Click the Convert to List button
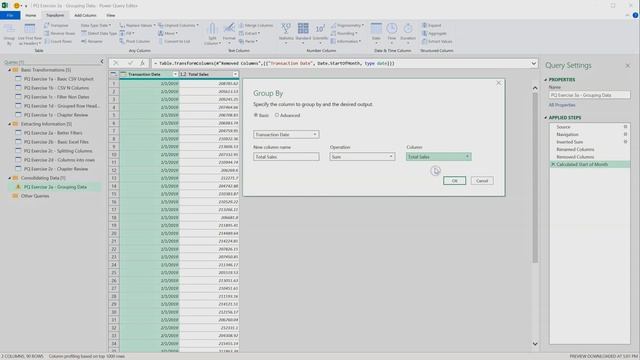The width and height of the screenshot is (640, 360). (174, 41)
